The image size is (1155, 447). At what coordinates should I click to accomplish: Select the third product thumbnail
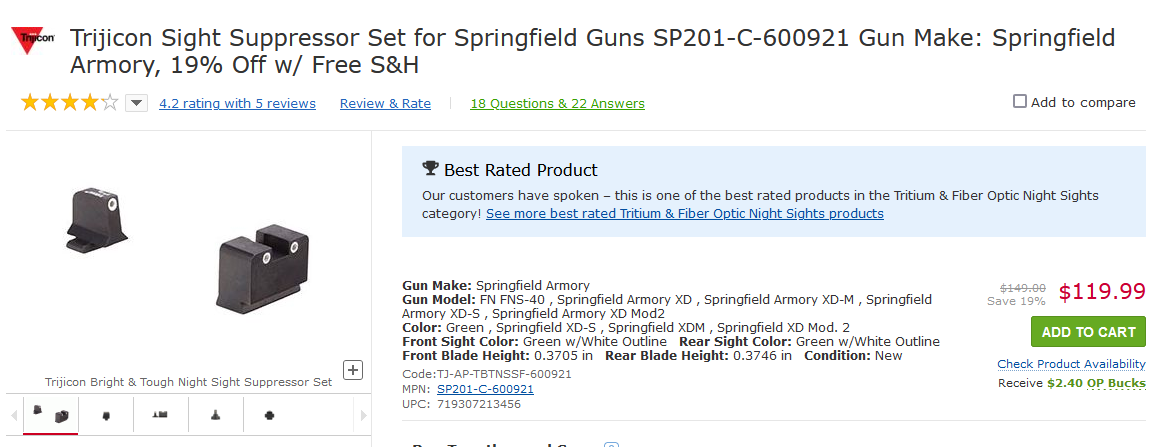pos(160,414)
